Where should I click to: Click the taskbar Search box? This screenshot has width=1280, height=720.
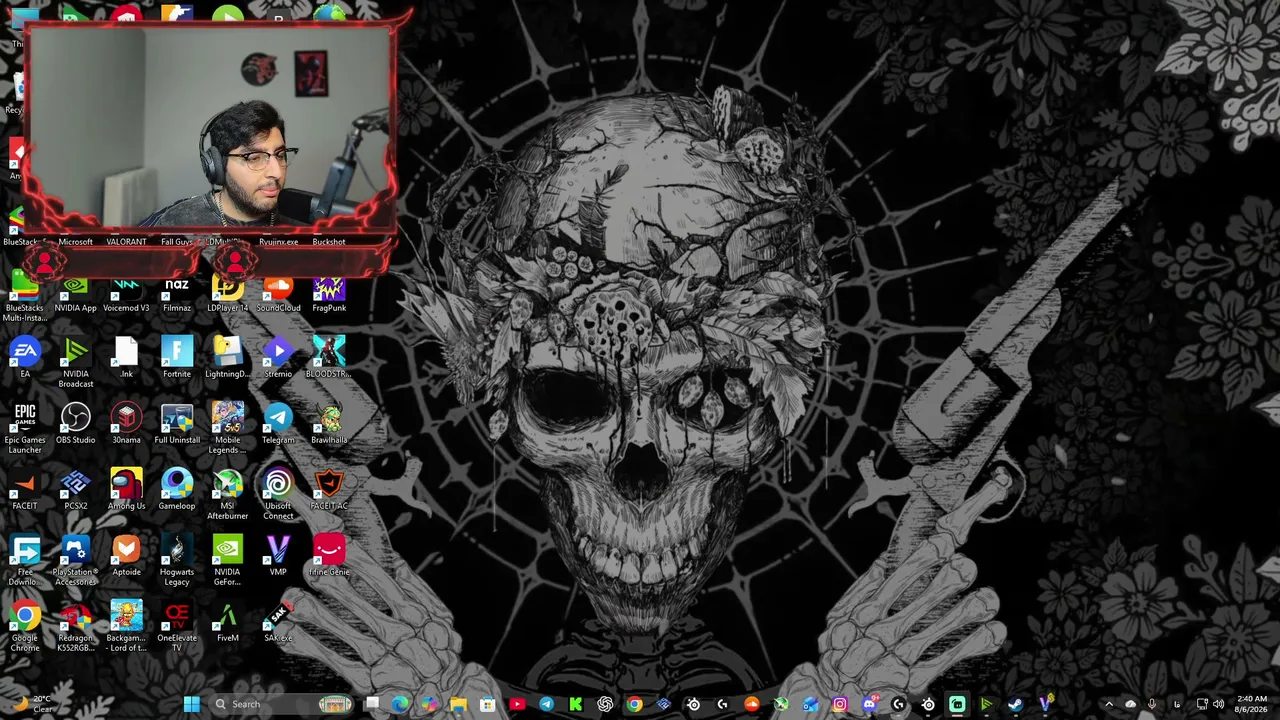tap(283, 704)
